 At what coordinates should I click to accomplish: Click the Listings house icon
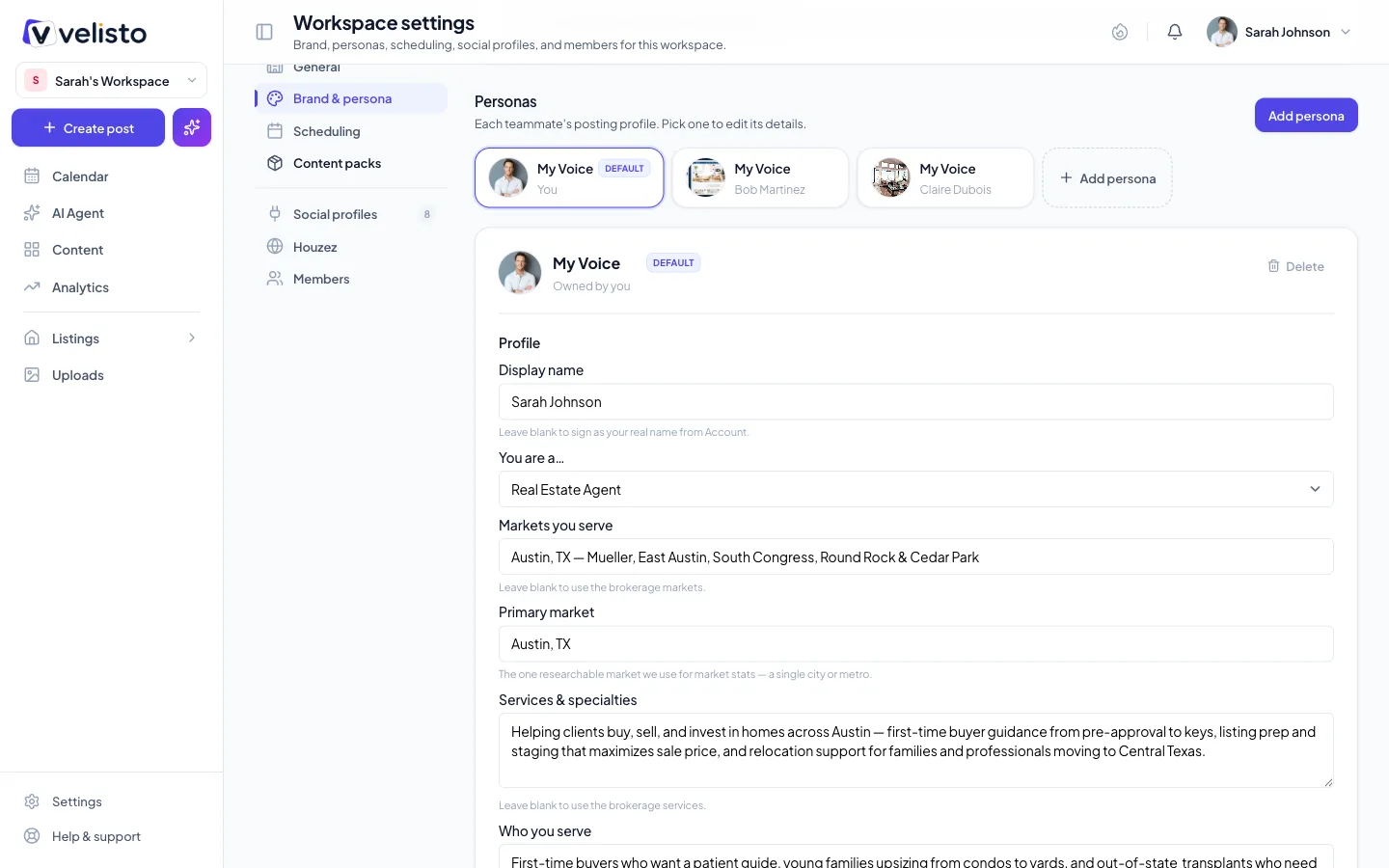pos(32,338)
